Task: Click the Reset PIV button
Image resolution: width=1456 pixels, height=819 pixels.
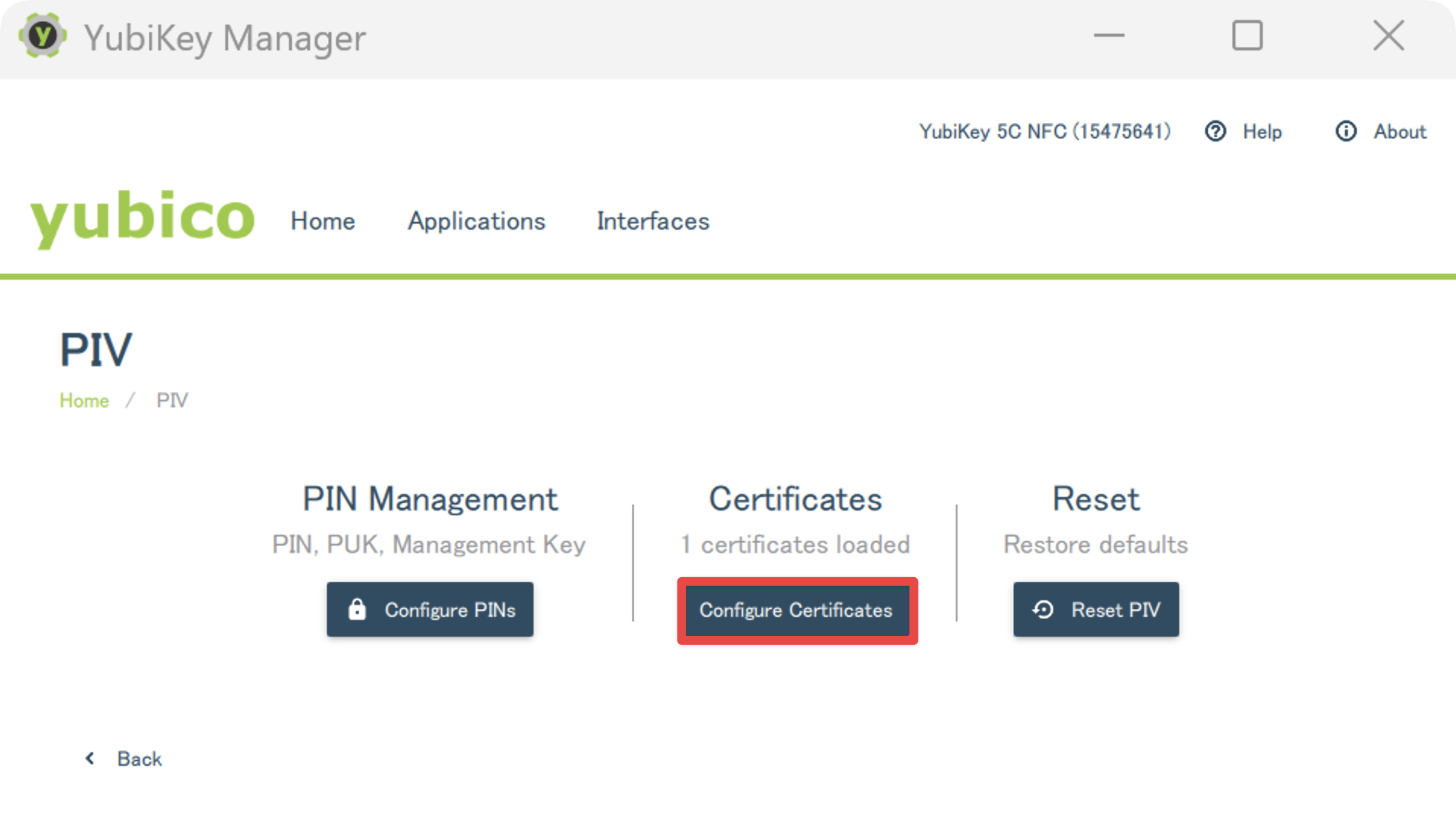Action: (1096, 609)
